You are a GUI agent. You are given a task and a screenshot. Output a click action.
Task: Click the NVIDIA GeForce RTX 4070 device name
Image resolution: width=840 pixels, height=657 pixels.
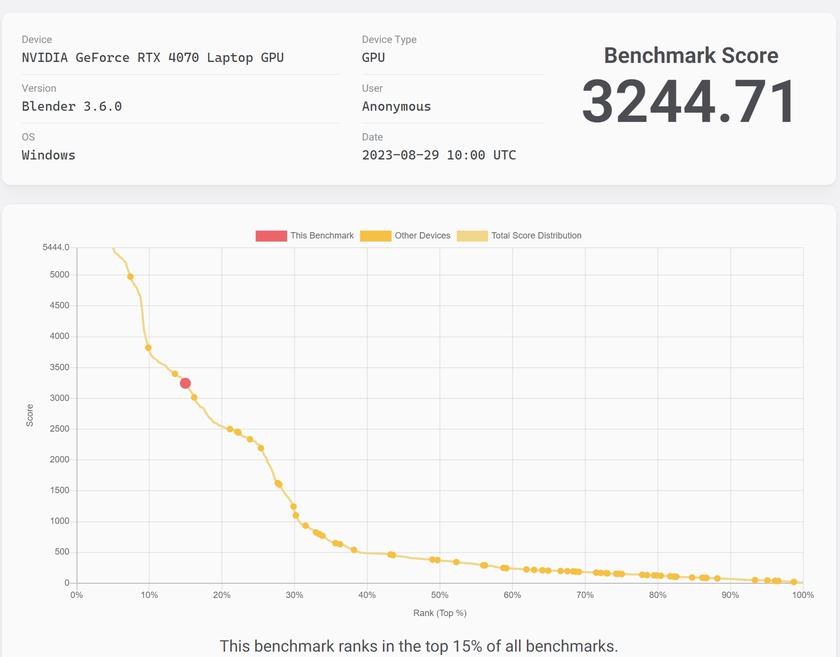click(153, 58)
